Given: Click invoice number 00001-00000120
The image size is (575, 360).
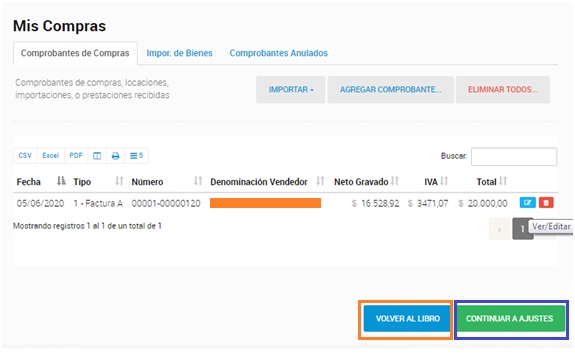Looking at the screenshot, I should (166, 203).
